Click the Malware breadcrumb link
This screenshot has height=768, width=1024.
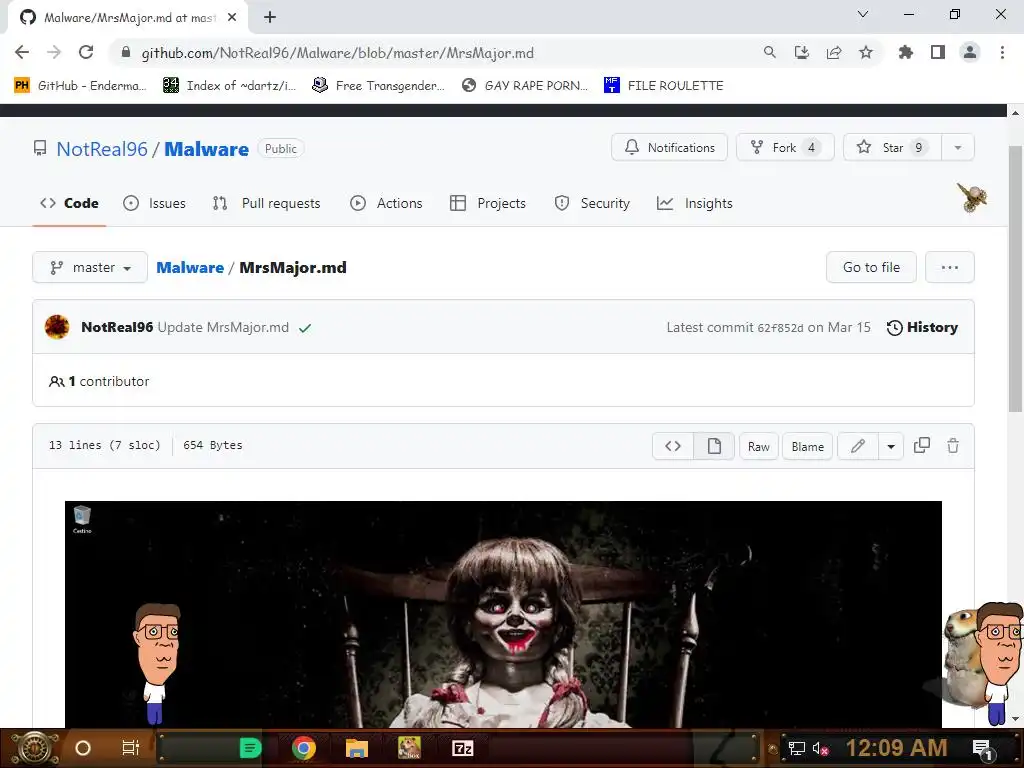click(190, 268)
